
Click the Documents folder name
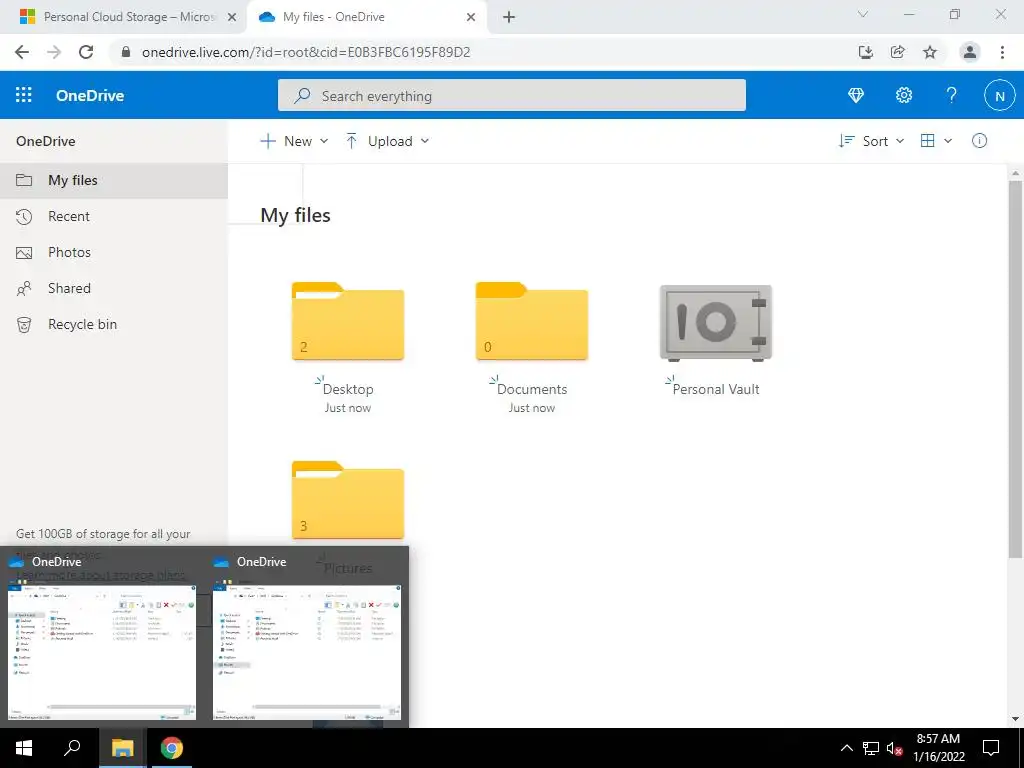pyautogui.click(x=532, y=389)
